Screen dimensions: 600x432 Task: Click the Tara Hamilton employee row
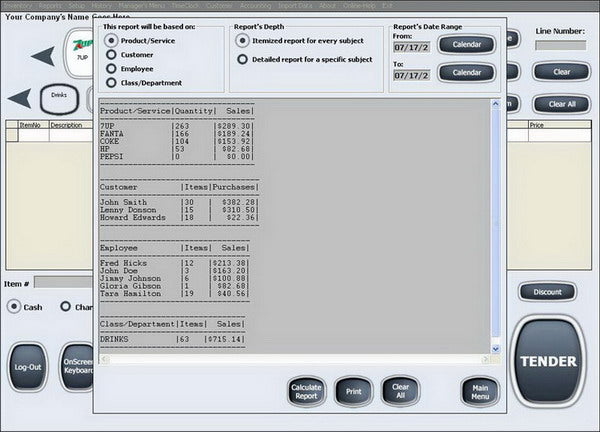[x=174, y=293]
